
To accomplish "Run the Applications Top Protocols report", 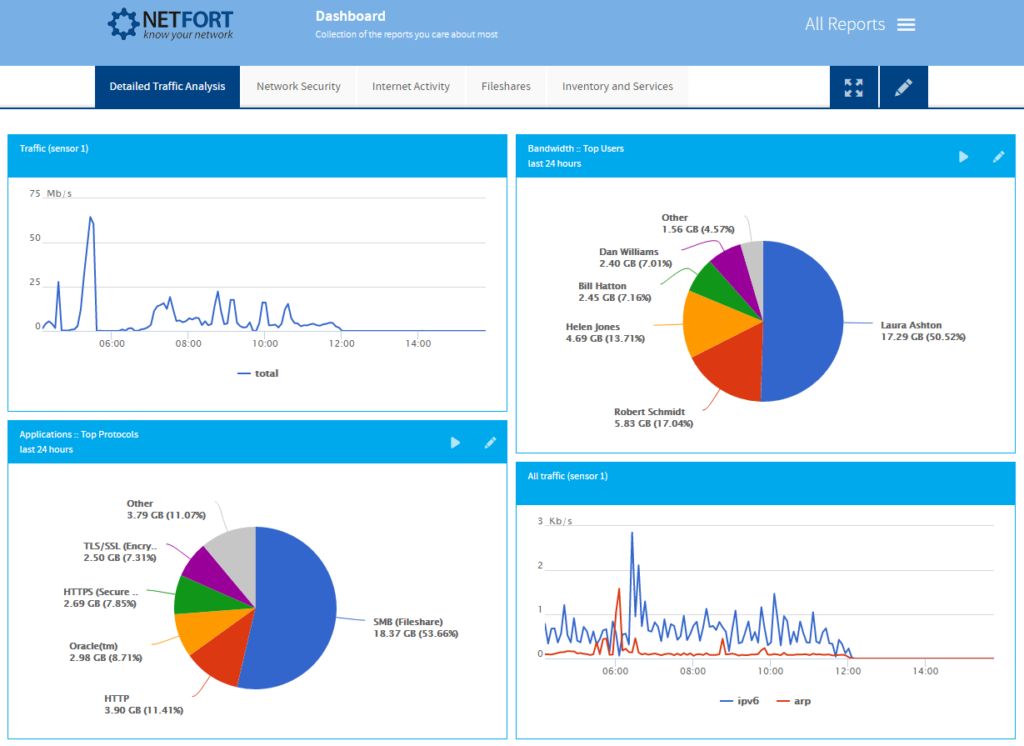I will pyautogui.click(x=455, y=442).
